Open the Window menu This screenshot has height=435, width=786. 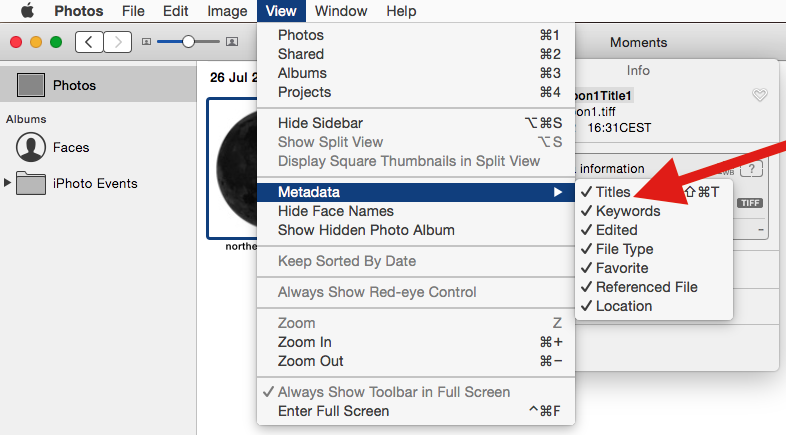tap(340, 12)
